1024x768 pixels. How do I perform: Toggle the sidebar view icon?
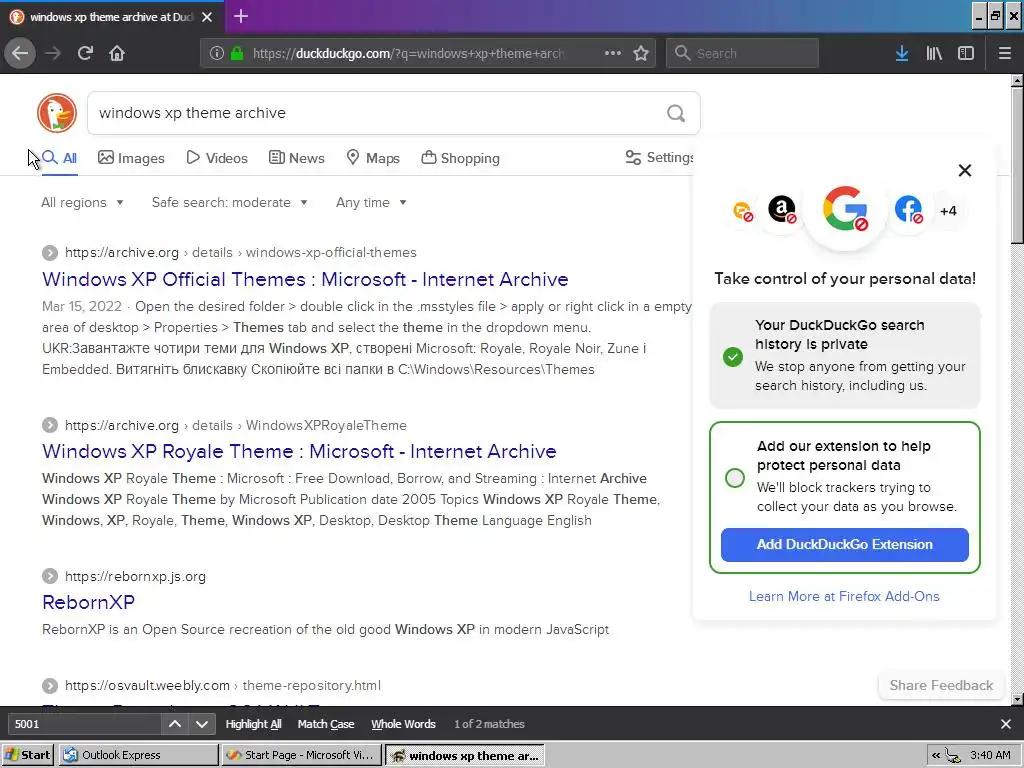pyautogui.click(x=966, y=53)
